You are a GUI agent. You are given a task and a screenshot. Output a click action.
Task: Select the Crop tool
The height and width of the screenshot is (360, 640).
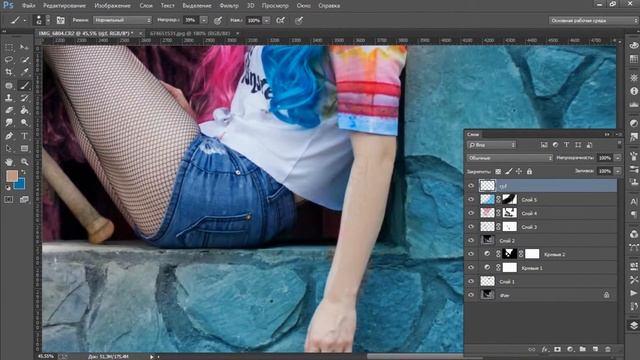9,72
